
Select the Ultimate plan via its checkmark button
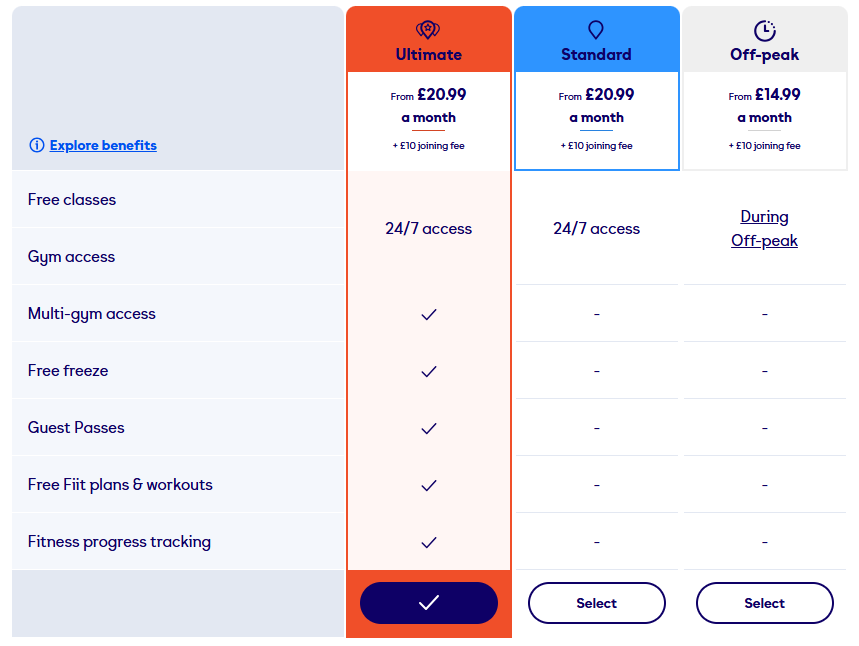coord(428,603)
